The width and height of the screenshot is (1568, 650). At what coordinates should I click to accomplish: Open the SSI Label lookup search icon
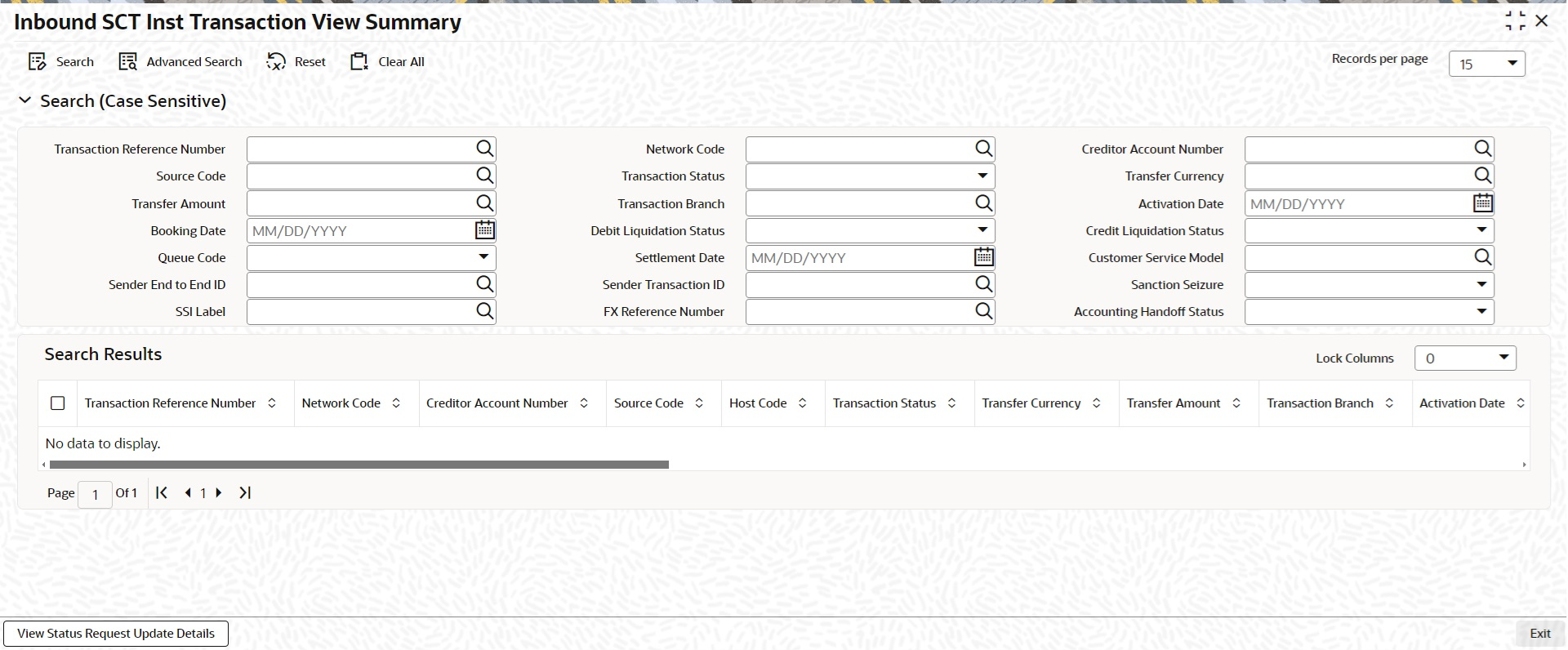point(485,311)
